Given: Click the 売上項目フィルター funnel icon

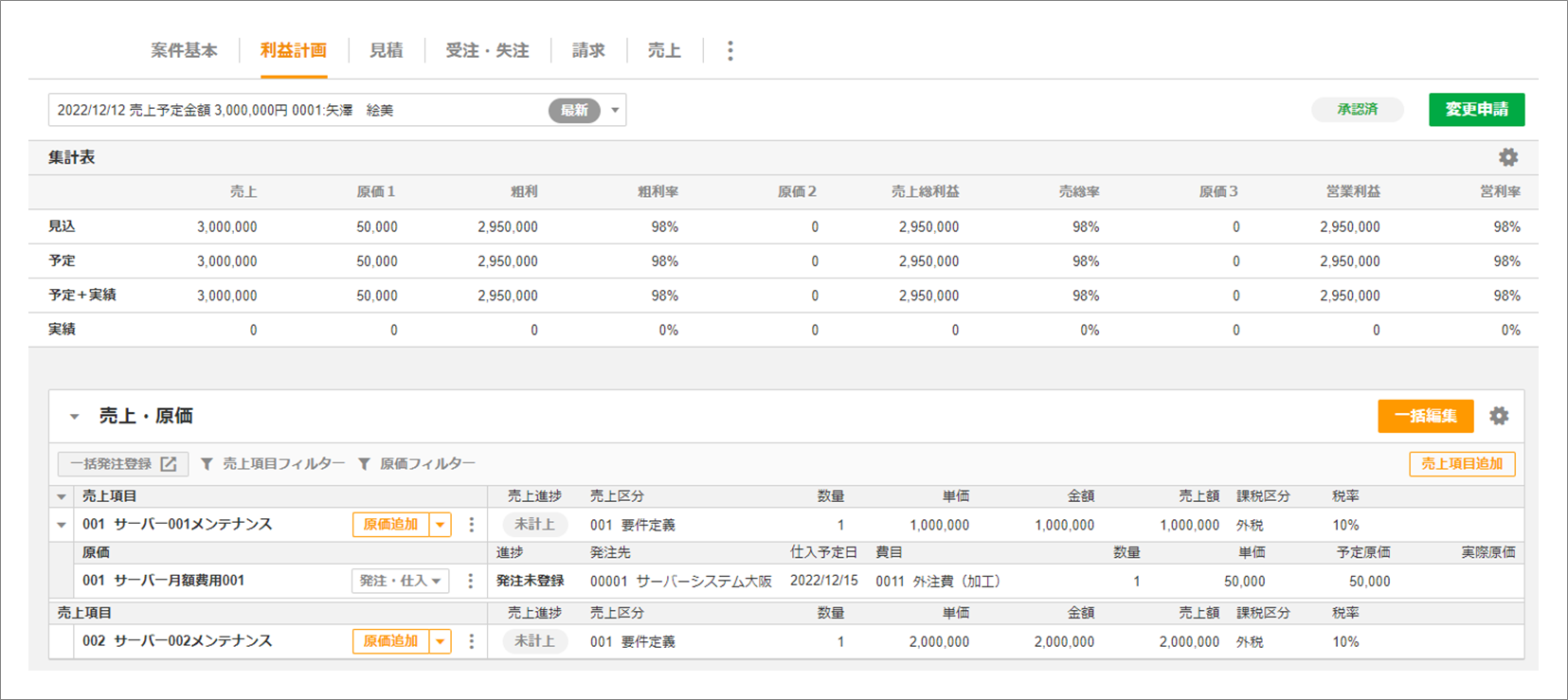Looking at the screenshot, I should click(207, 464).
